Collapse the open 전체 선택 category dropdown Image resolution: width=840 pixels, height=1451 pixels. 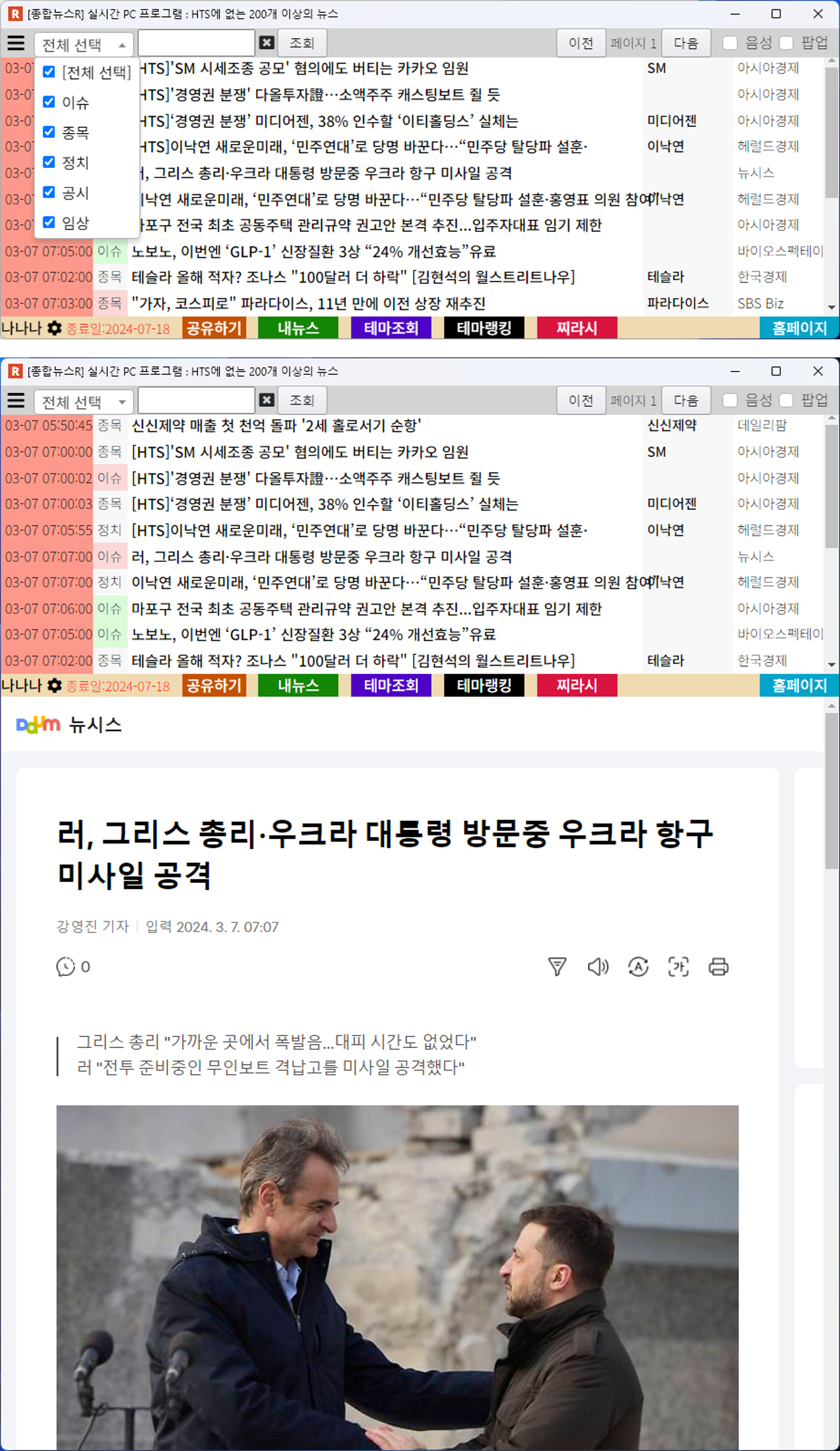pos(84,44)
